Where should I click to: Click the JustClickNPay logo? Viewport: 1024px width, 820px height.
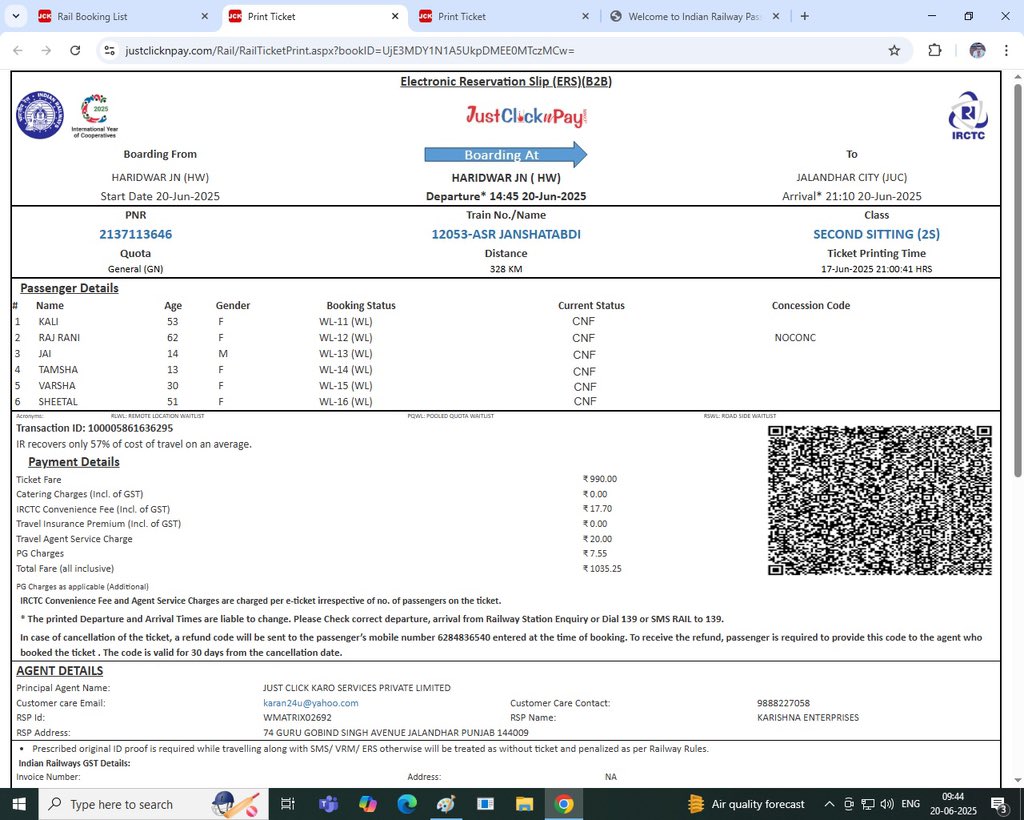(x=526, y=116)
